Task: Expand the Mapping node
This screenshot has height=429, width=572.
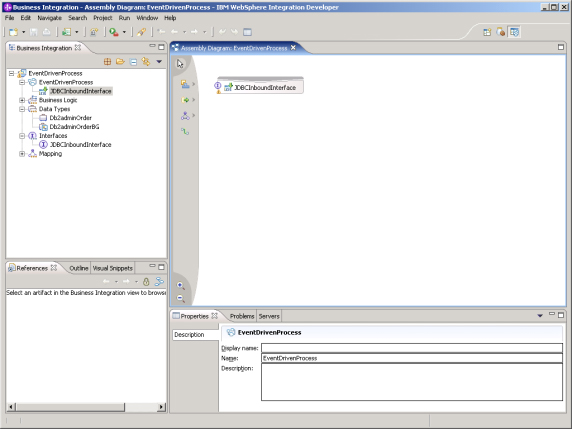Action: (x=22, y=154)
